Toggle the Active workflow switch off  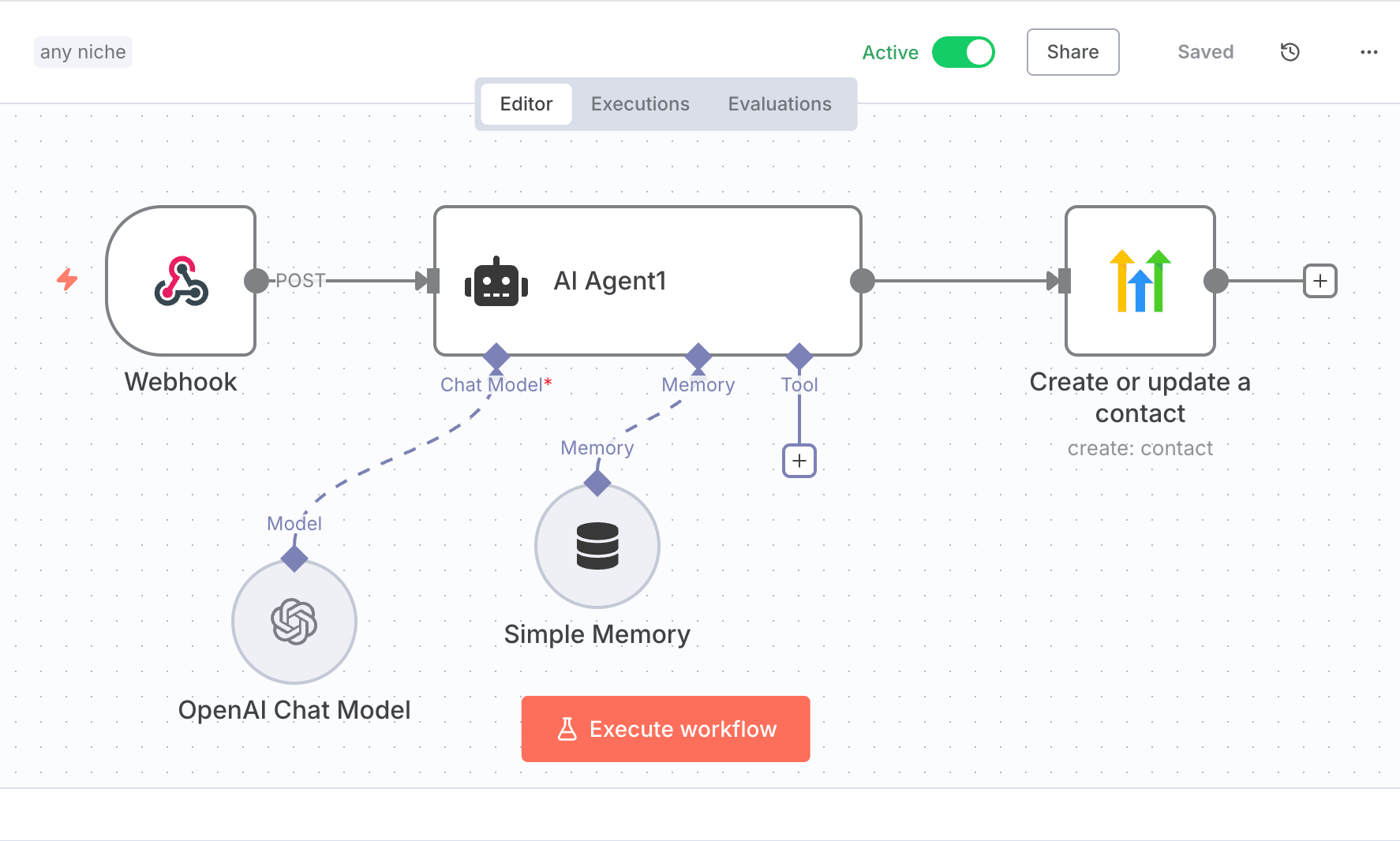click(x=963, y=52)
